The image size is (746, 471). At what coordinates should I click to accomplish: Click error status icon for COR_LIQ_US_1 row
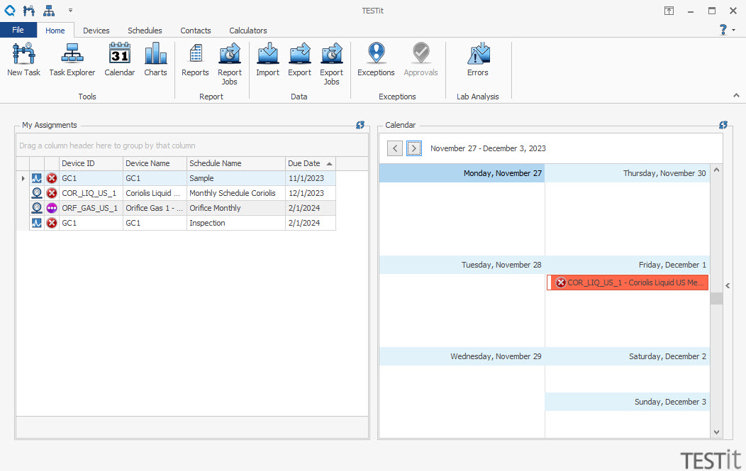point(52,193)
